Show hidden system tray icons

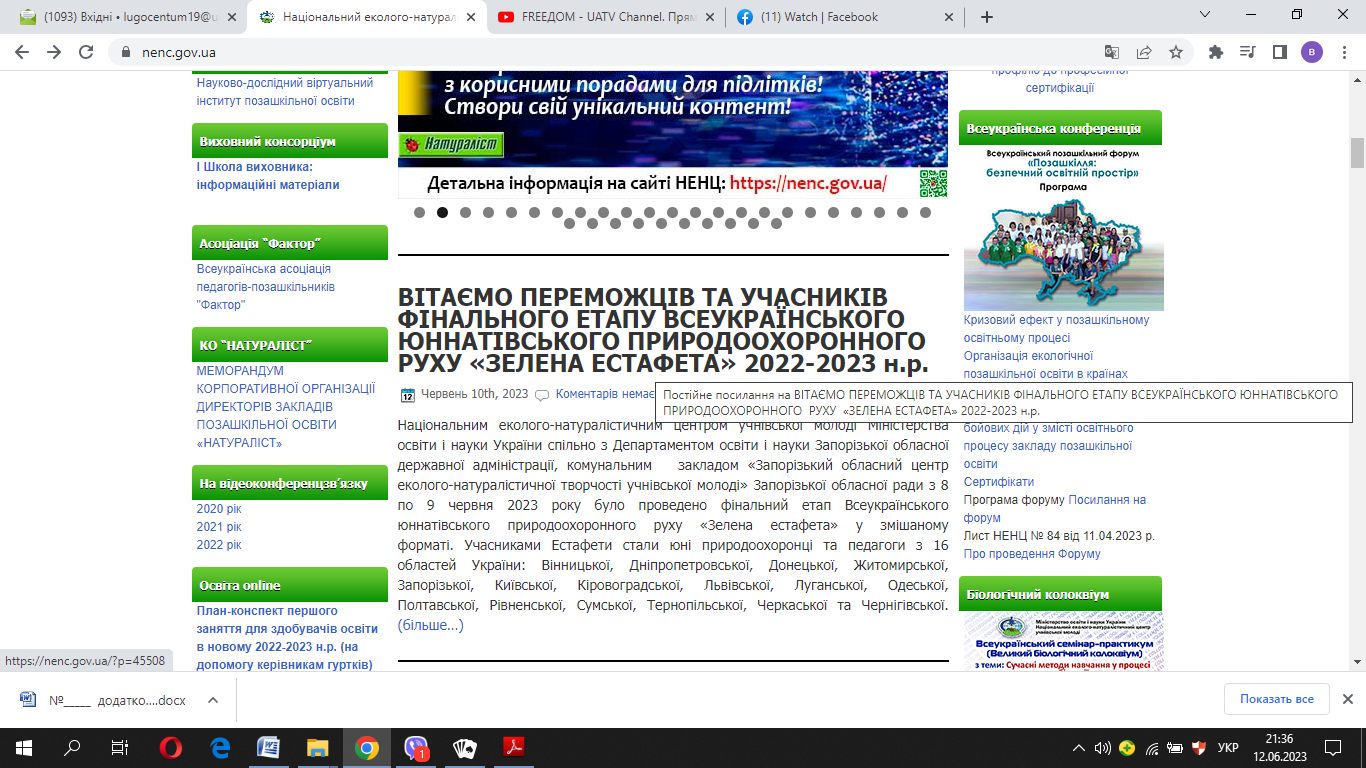(x=1079, y=747)
